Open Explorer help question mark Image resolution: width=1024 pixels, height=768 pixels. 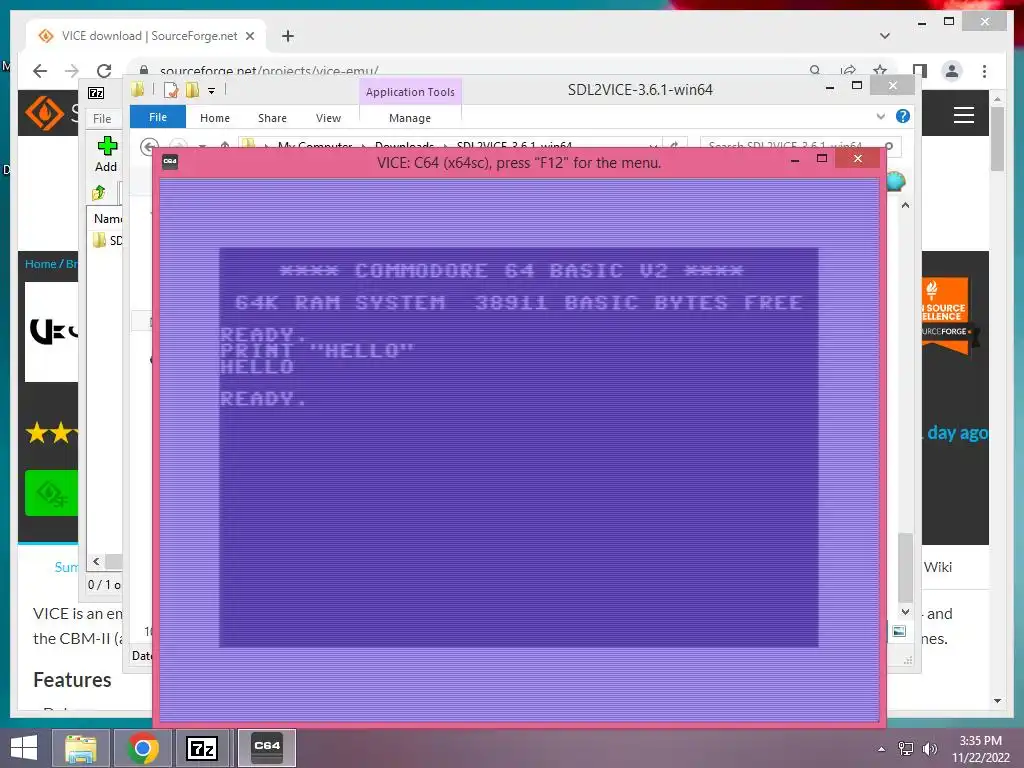[x=903, y=116]
